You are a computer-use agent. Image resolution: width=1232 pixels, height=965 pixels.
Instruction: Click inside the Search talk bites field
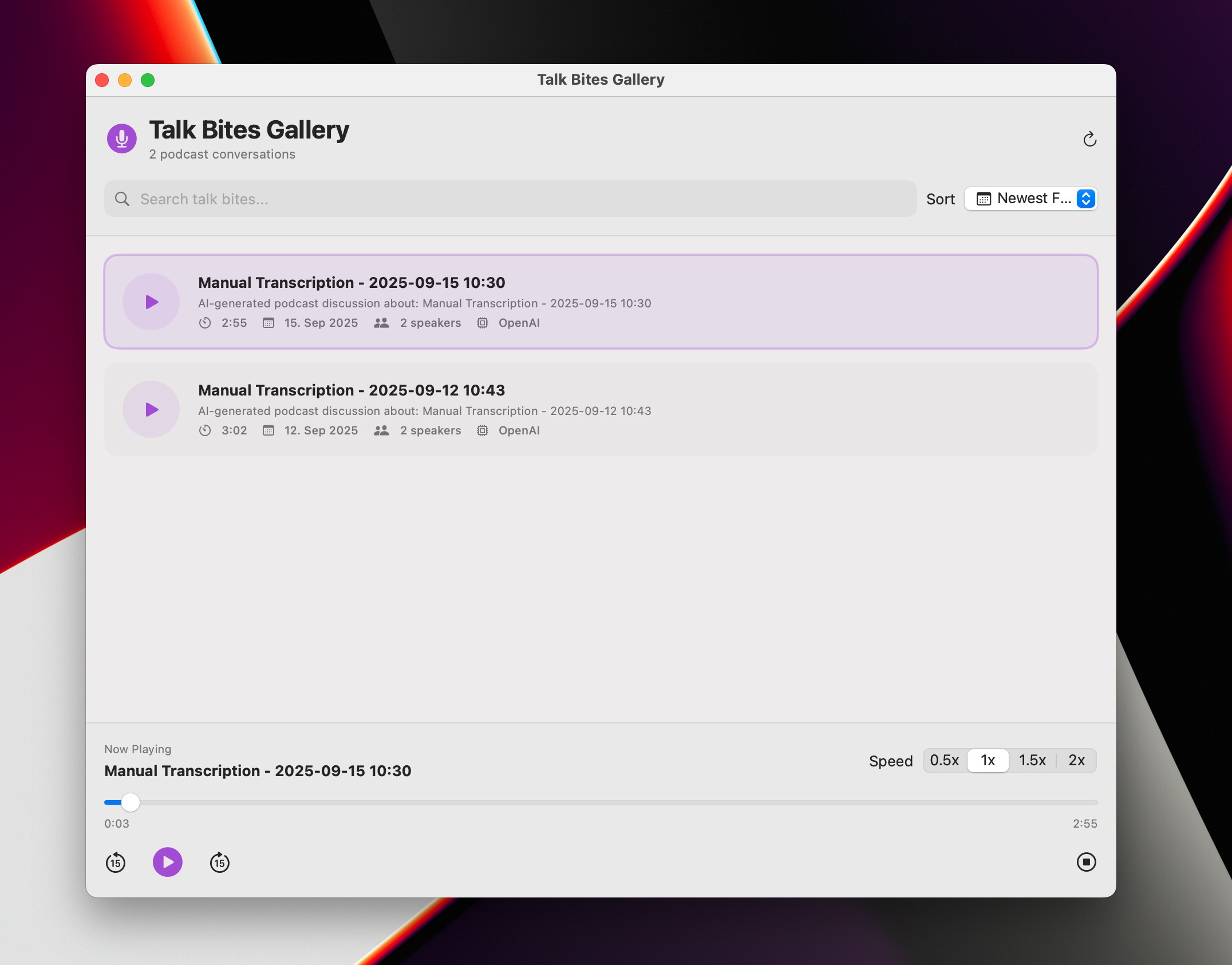click(401, 199)
